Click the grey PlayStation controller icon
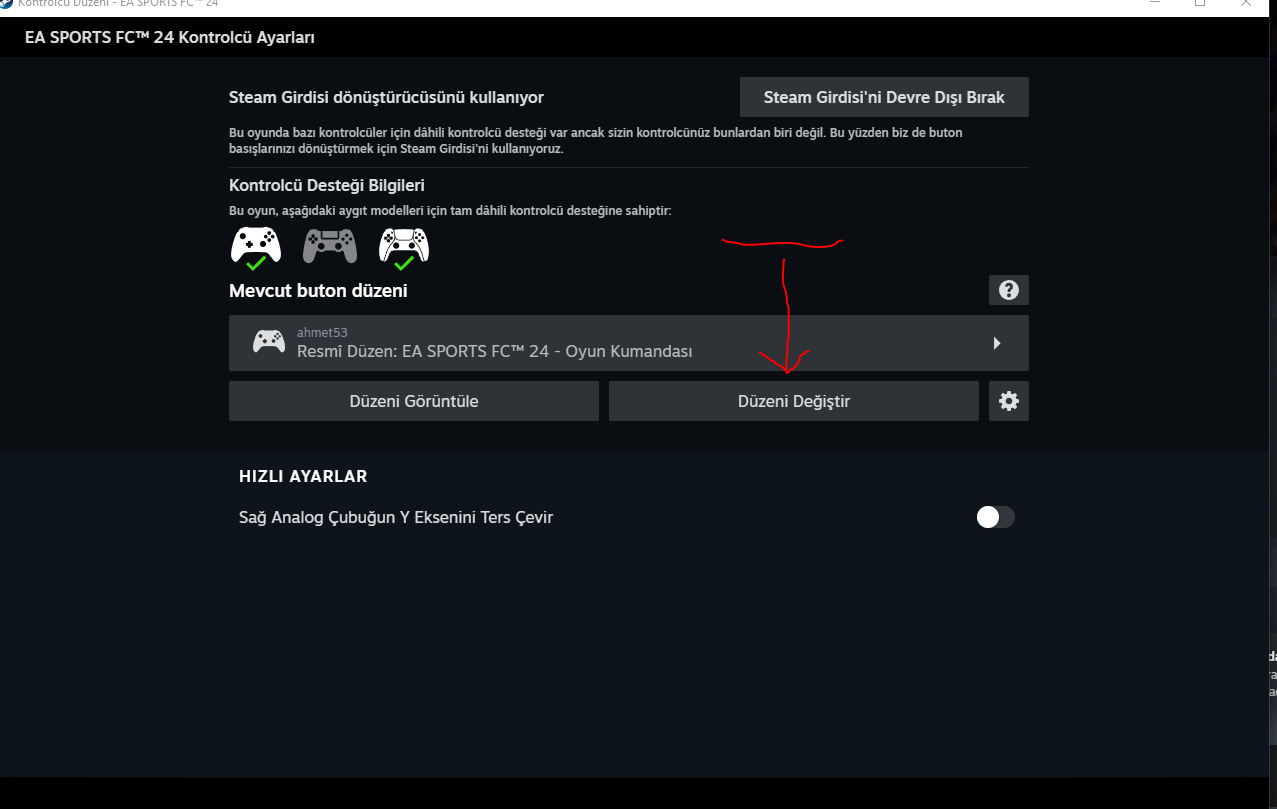 point(330,246)
